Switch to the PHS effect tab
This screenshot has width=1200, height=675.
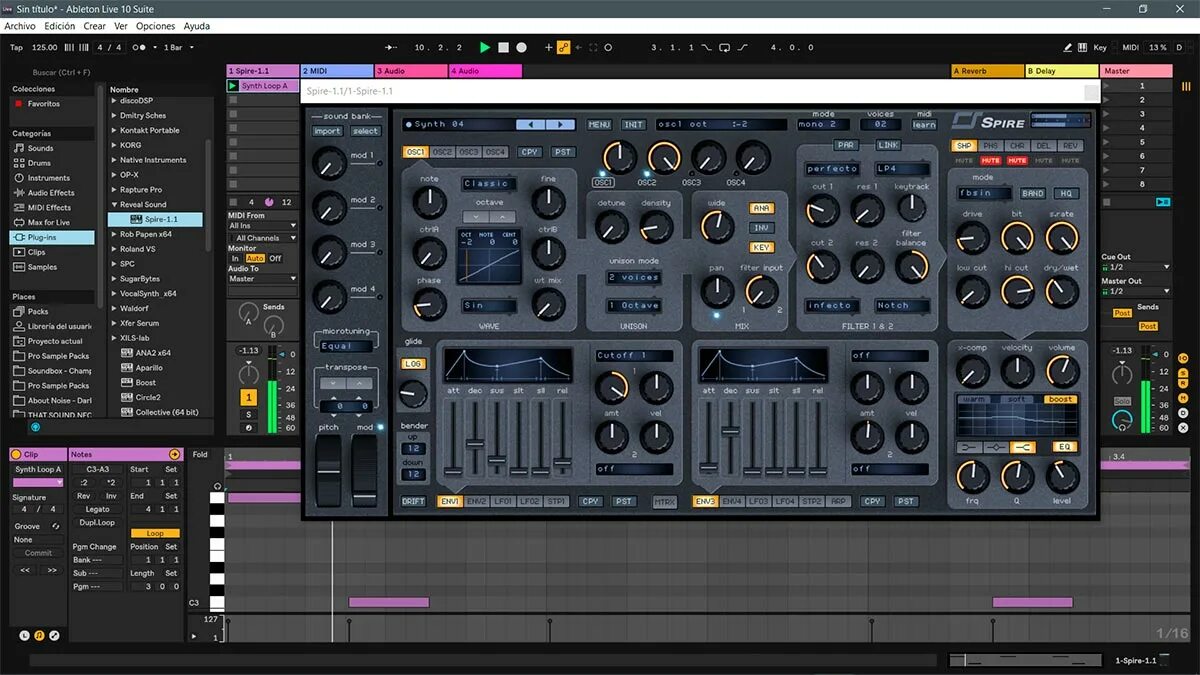coord(990,146)
